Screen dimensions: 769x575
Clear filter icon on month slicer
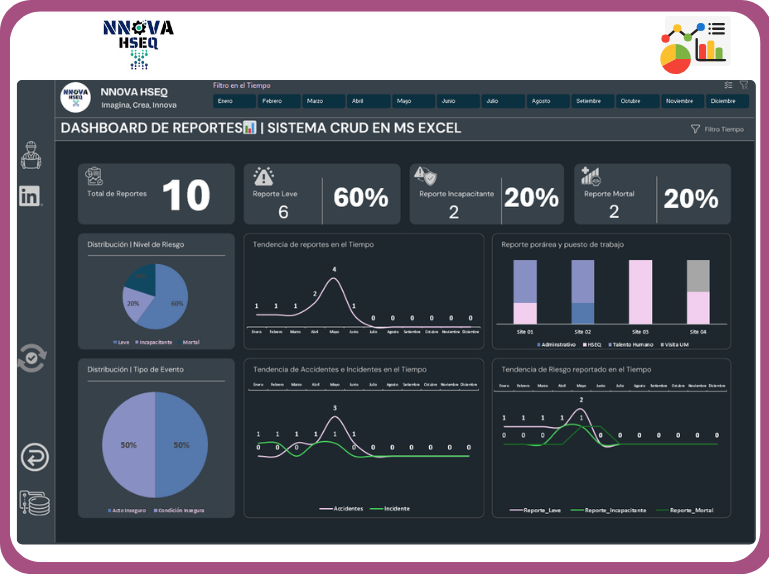pyautogui.click(x=743, y=85)
